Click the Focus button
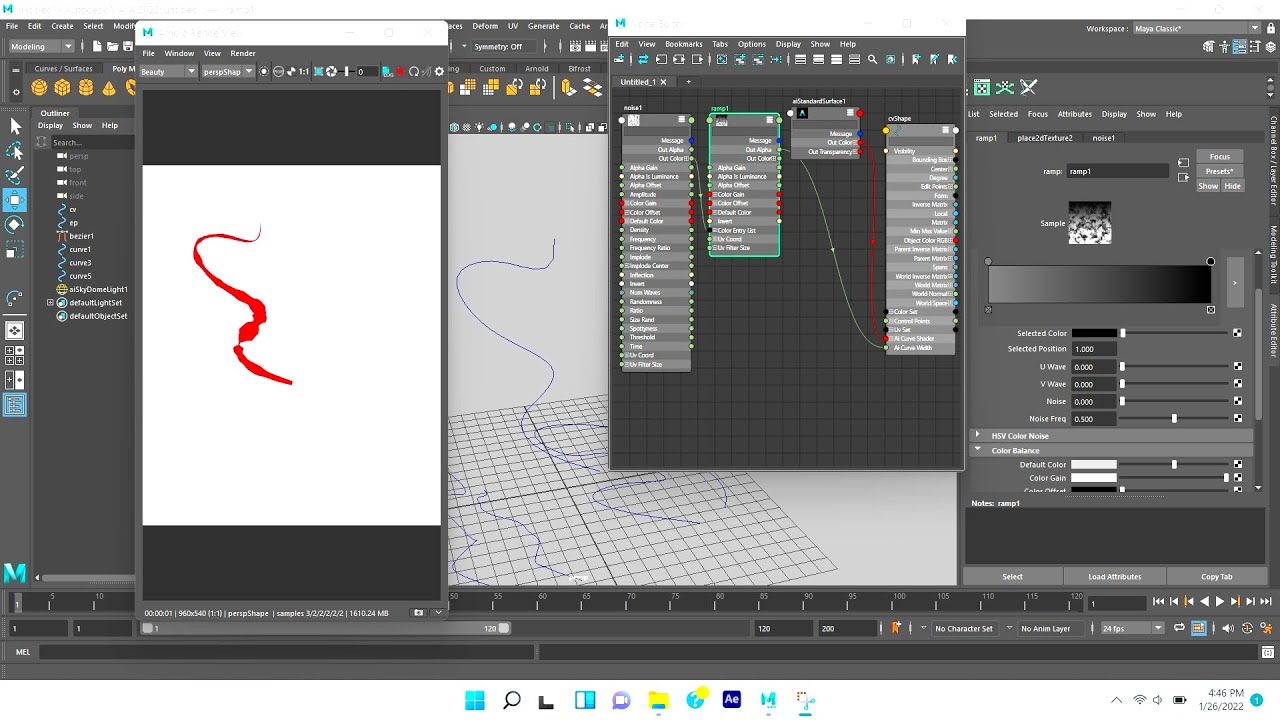1280x720 pixels. coord(1219,157)
